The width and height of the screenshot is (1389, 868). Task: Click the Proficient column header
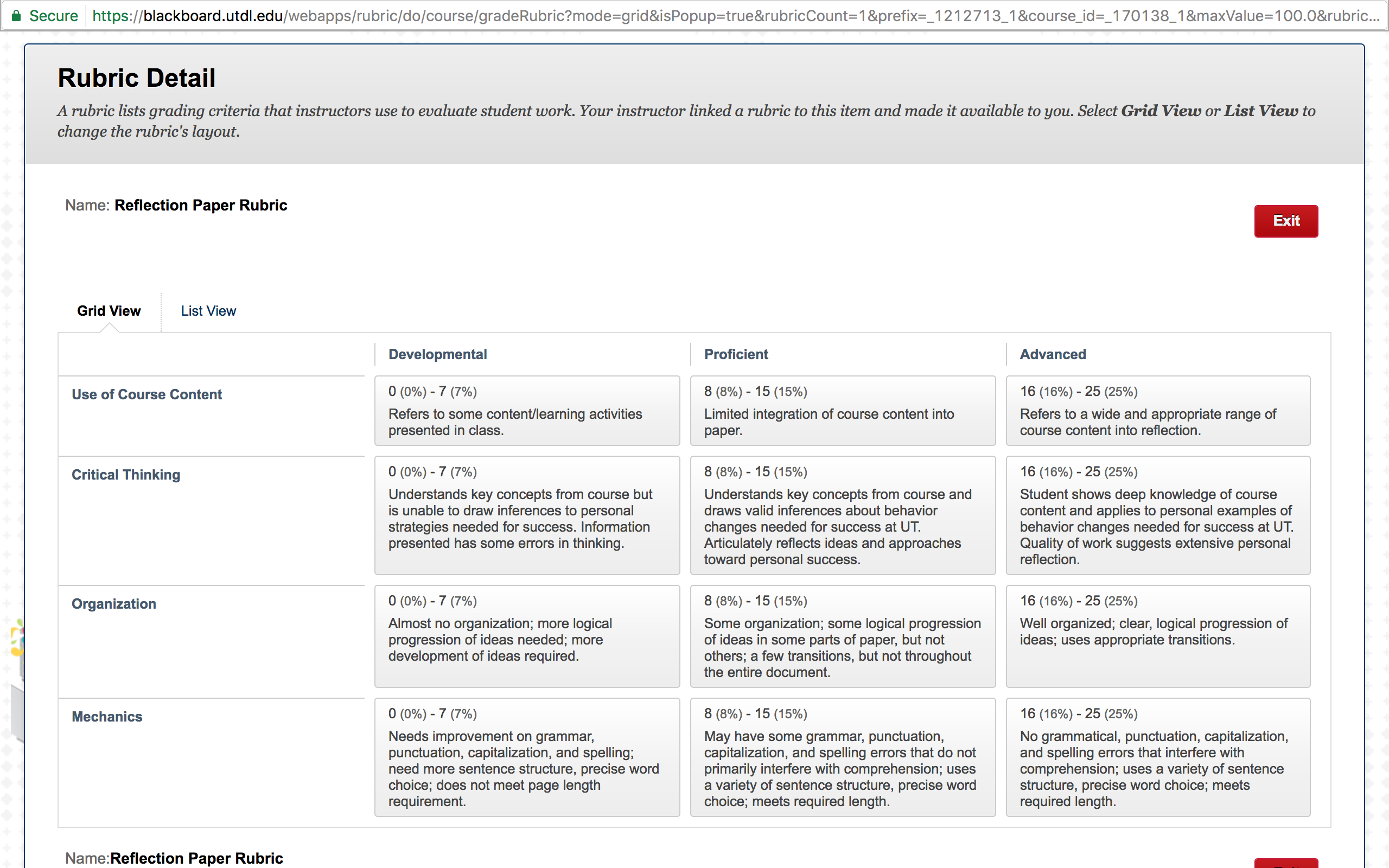(x=736, y=354)
